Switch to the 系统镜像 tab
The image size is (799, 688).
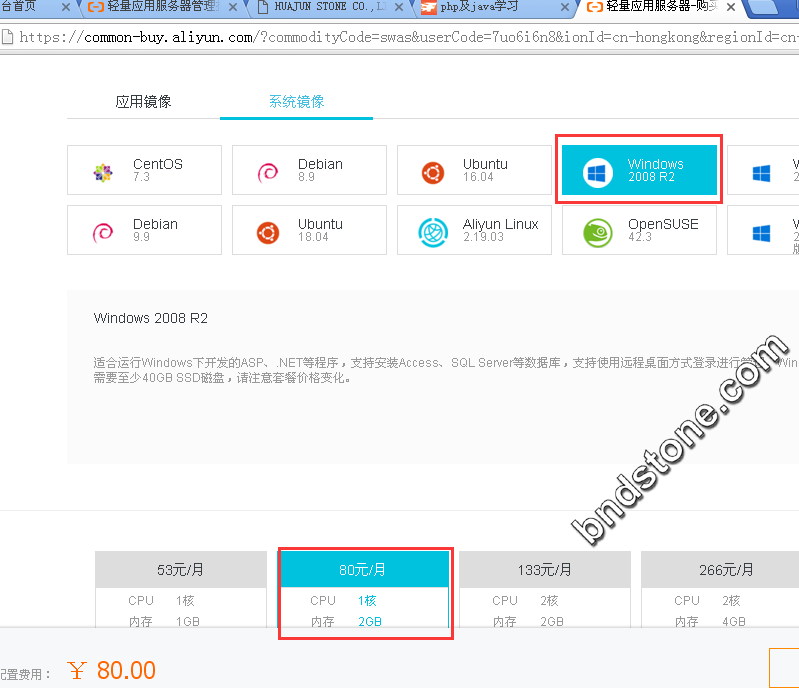pos(296,102)
